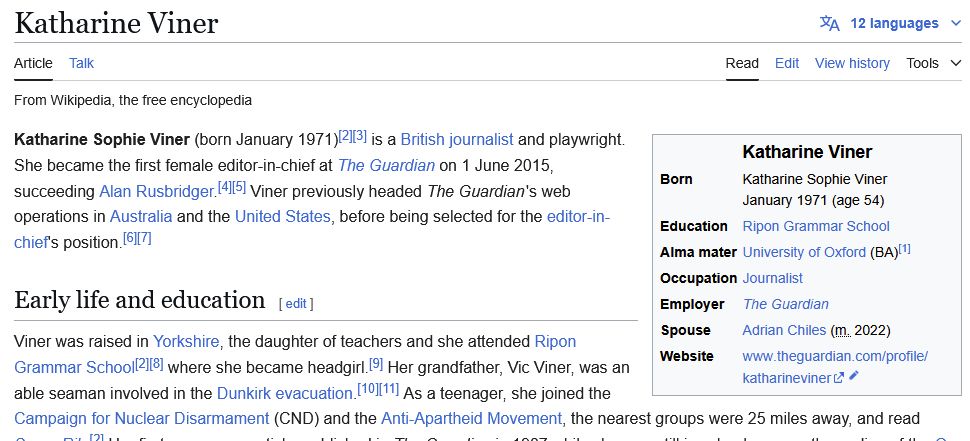The height and width of the screenshot is (441, 970).
Task: Open the View history tab
Action: (852, 63)
